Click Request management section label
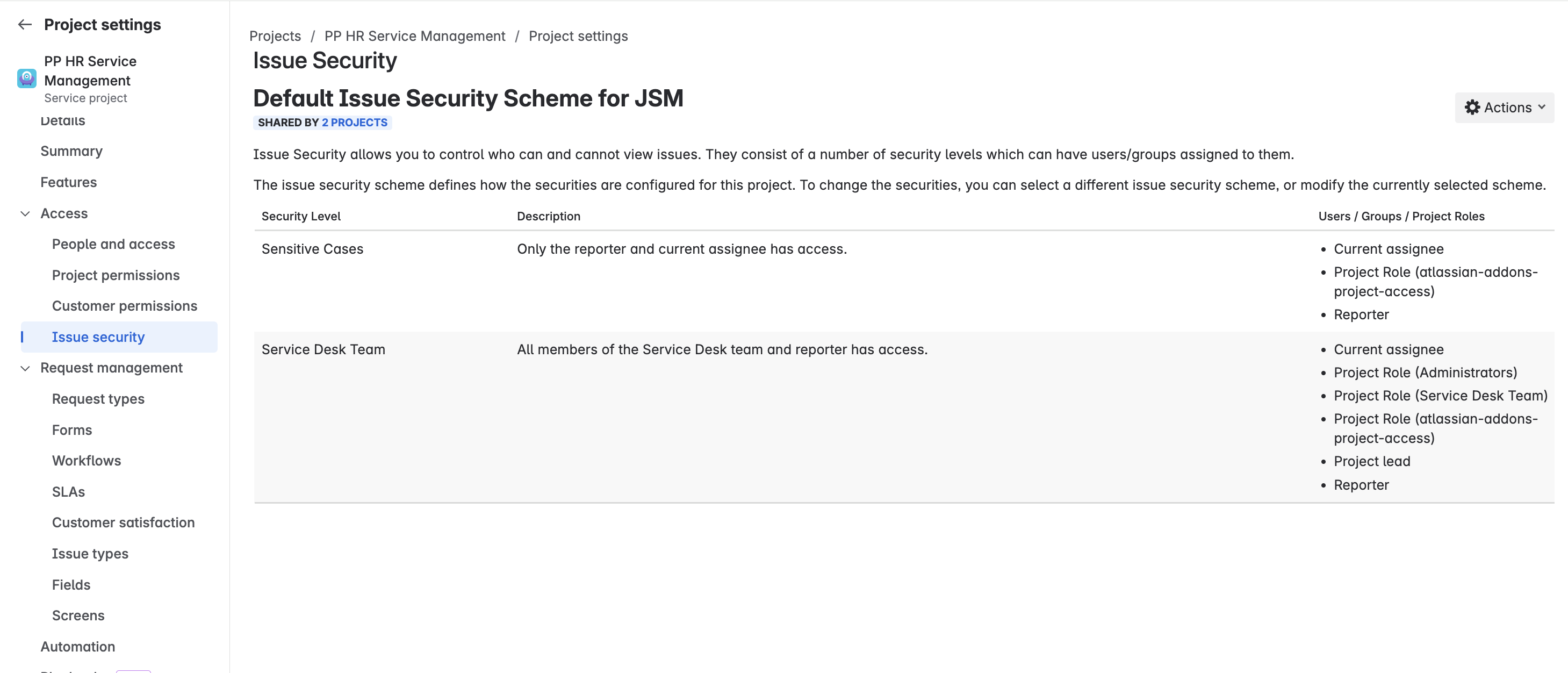The width and height of the screenshot is (1568, 673). [111, 368]
